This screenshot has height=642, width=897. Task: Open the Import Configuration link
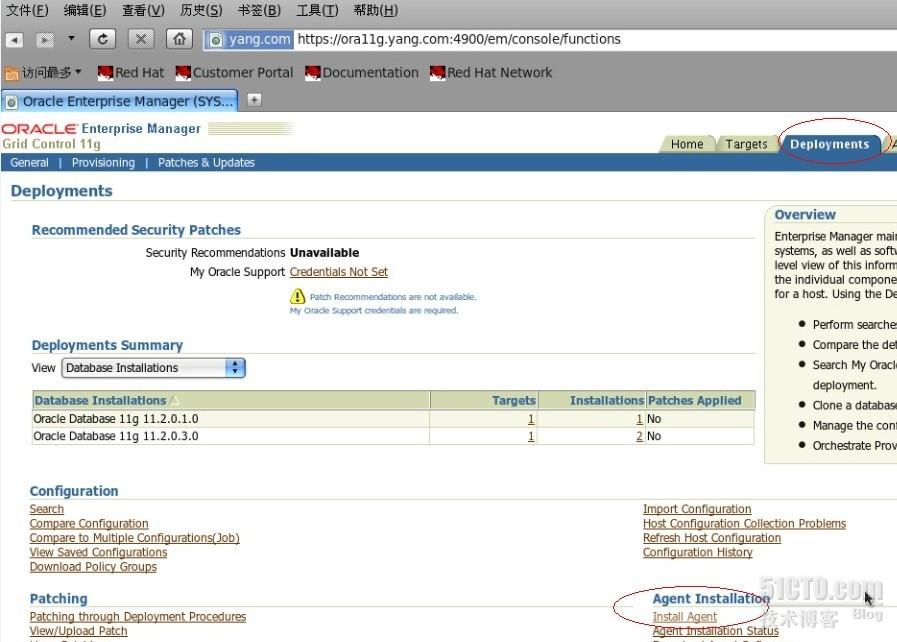click(697, 509)
